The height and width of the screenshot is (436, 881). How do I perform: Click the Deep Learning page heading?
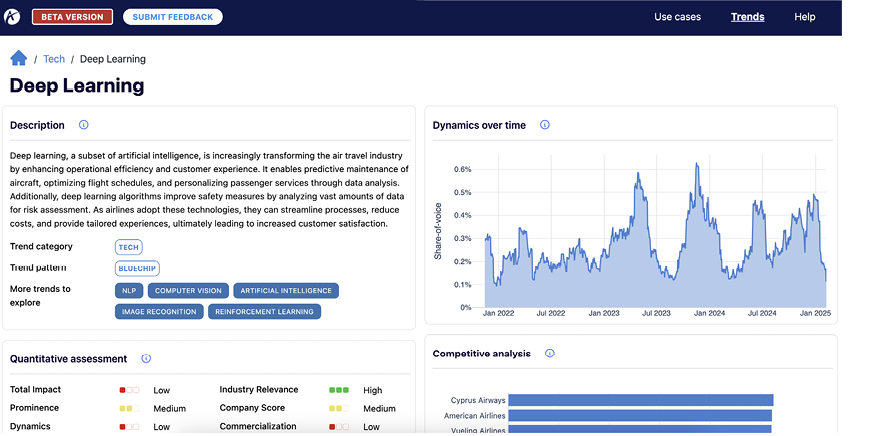[x=77, y=86]
